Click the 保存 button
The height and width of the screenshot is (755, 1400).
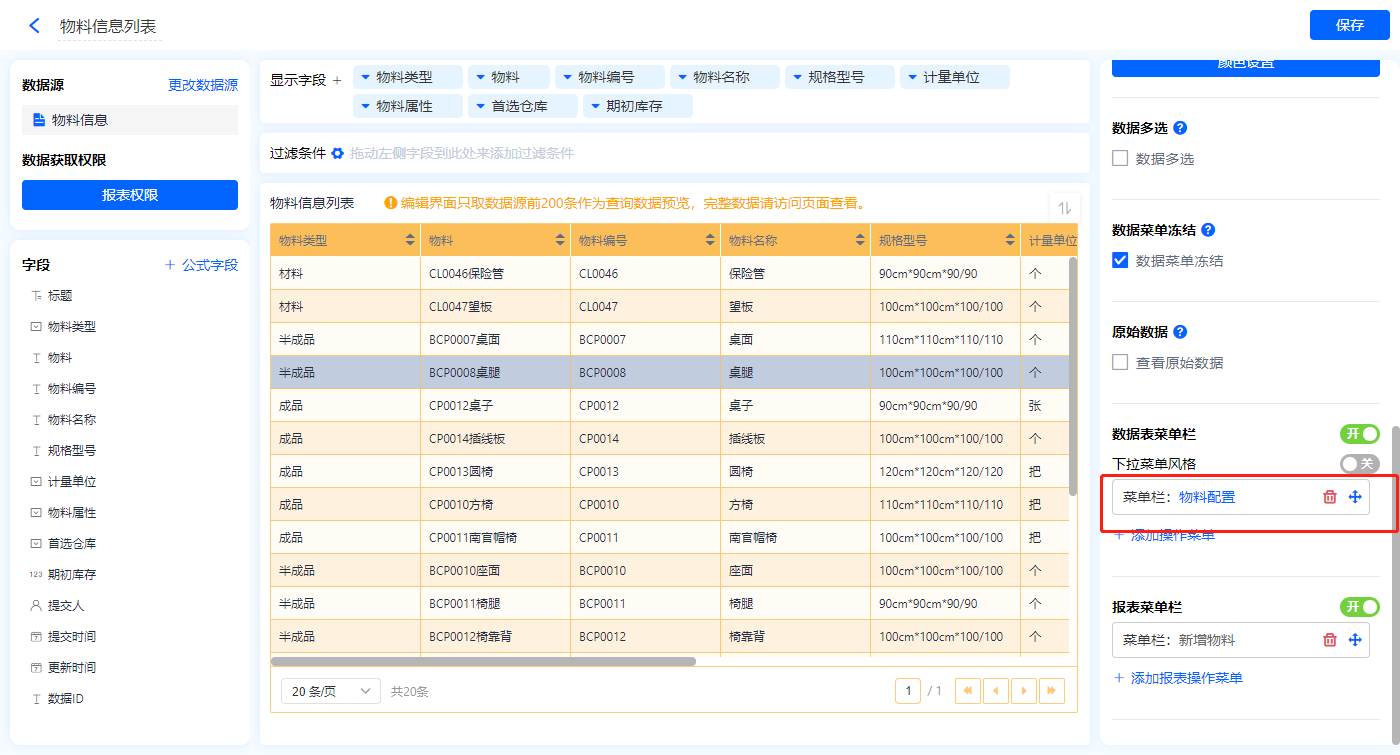(x=1349, y=25)
